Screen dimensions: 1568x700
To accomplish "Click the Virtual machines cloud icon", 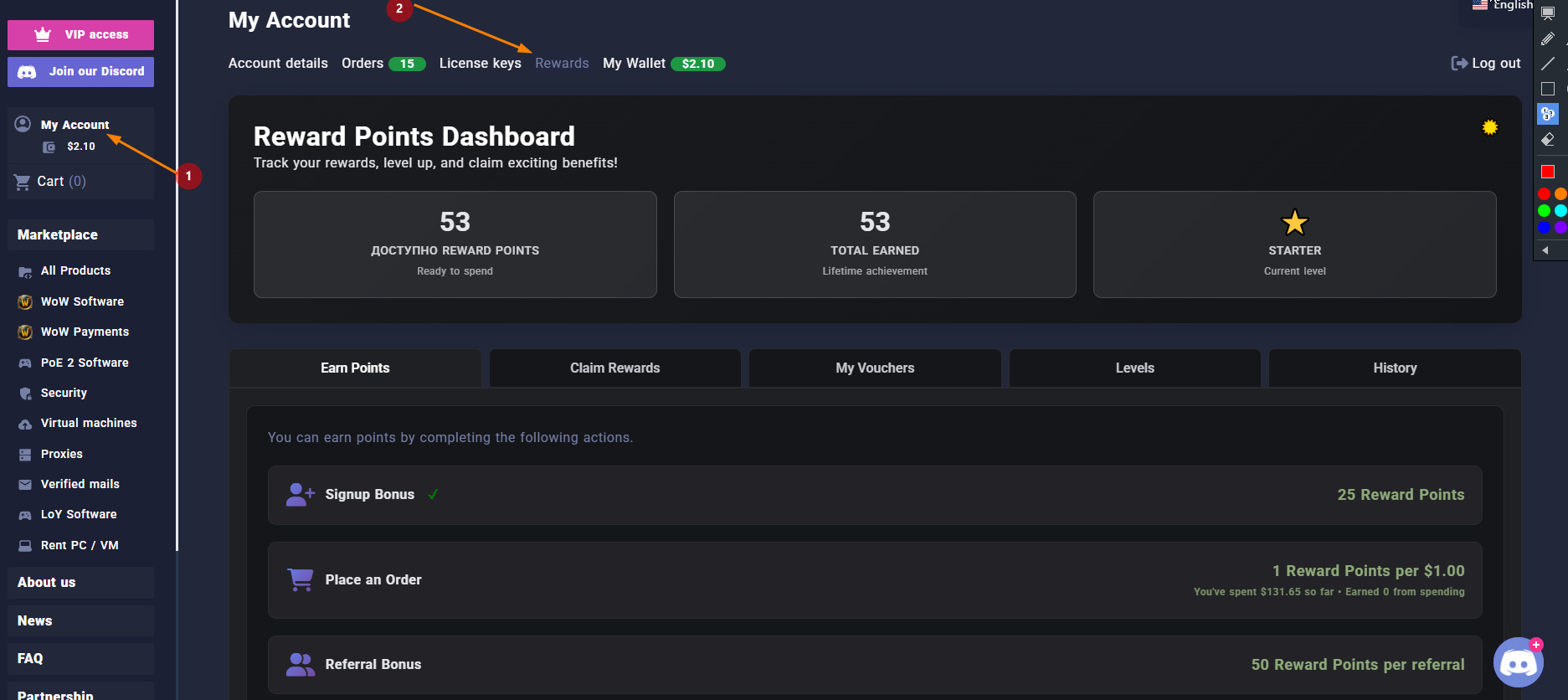I will pyautogui.click(x=25, y=425).
